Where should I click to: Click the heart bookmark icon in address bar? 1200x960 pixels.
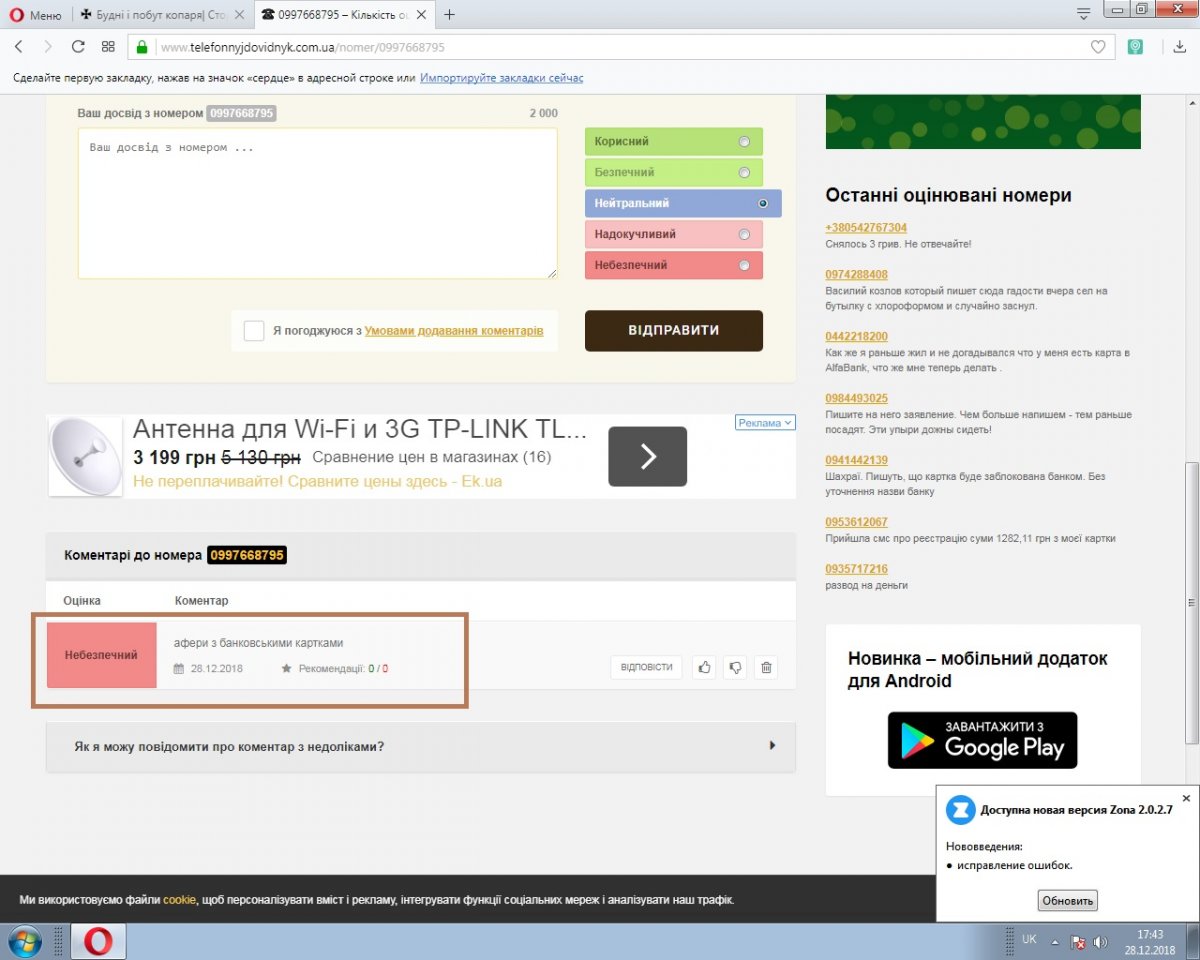coord(1098,47)
